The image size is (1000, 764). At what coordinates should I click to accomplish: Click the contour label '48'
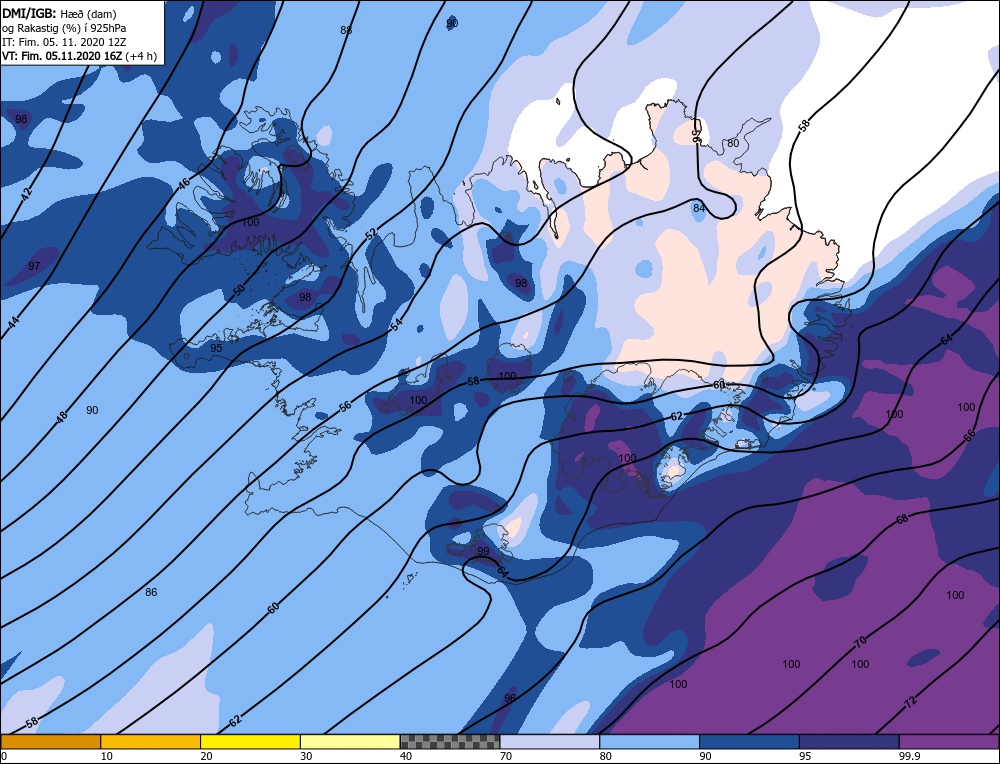coord(61,418)
